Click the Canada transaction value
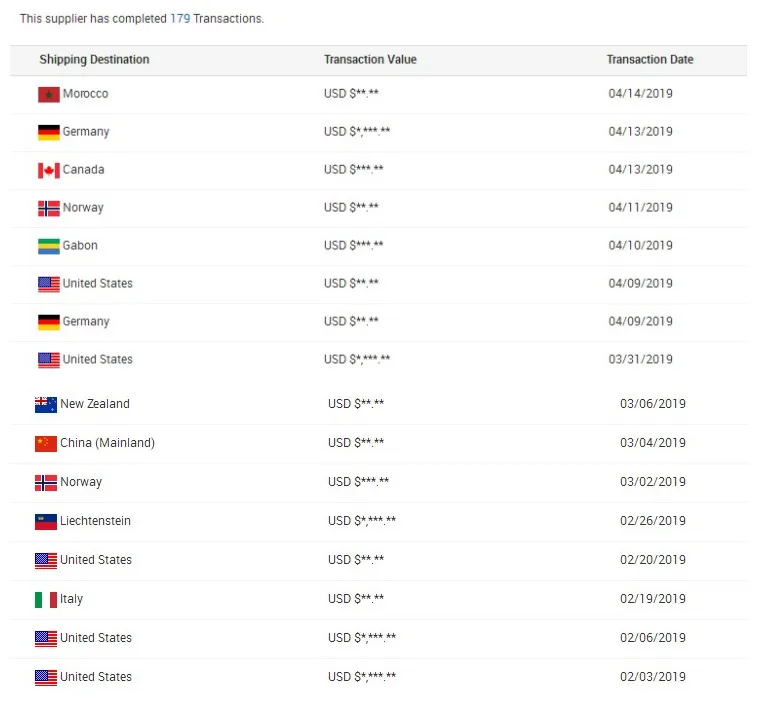 coord(354,170)
